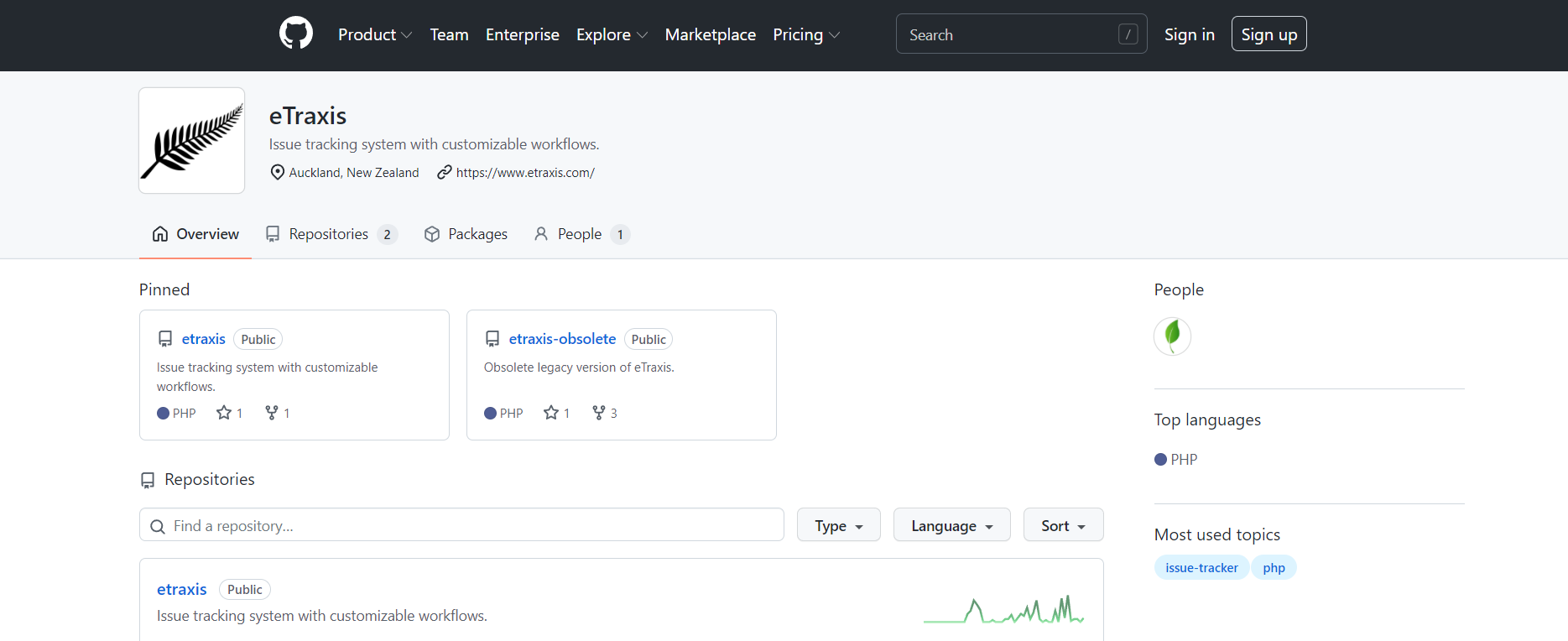Switch to the Repositories tab
The width and height of the screenshot is (1568, 641).
coord(331,234)
